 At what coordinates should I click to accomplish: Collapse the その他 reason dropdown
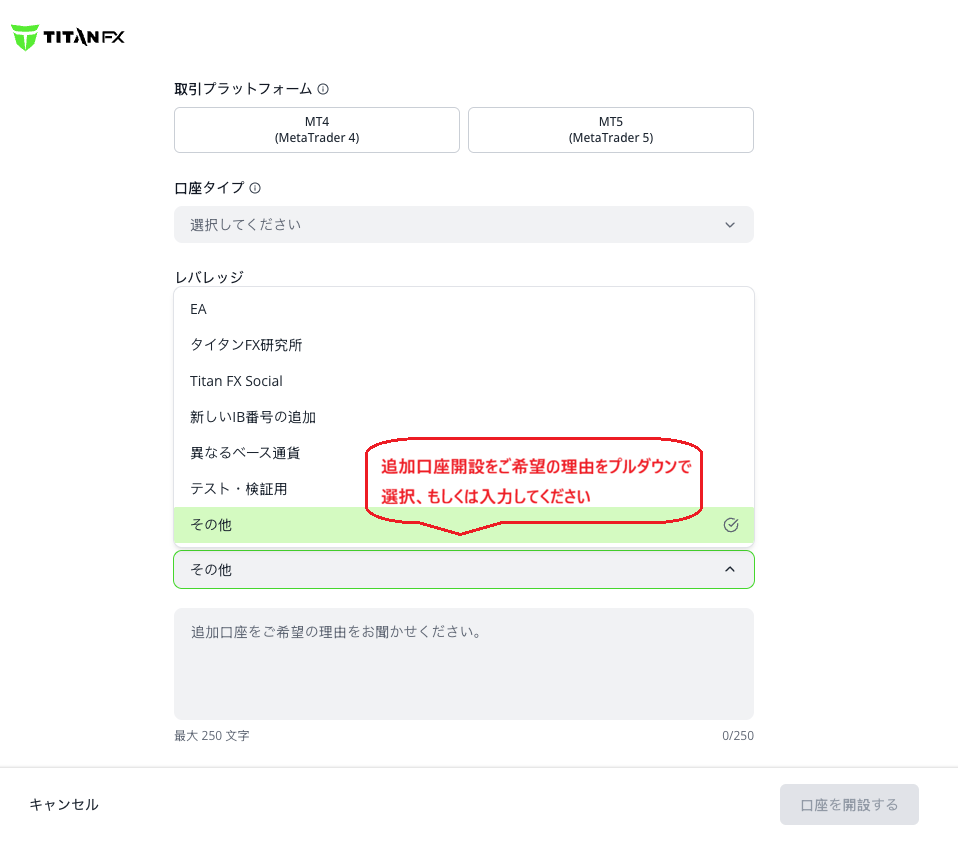(x=464, y=569)
